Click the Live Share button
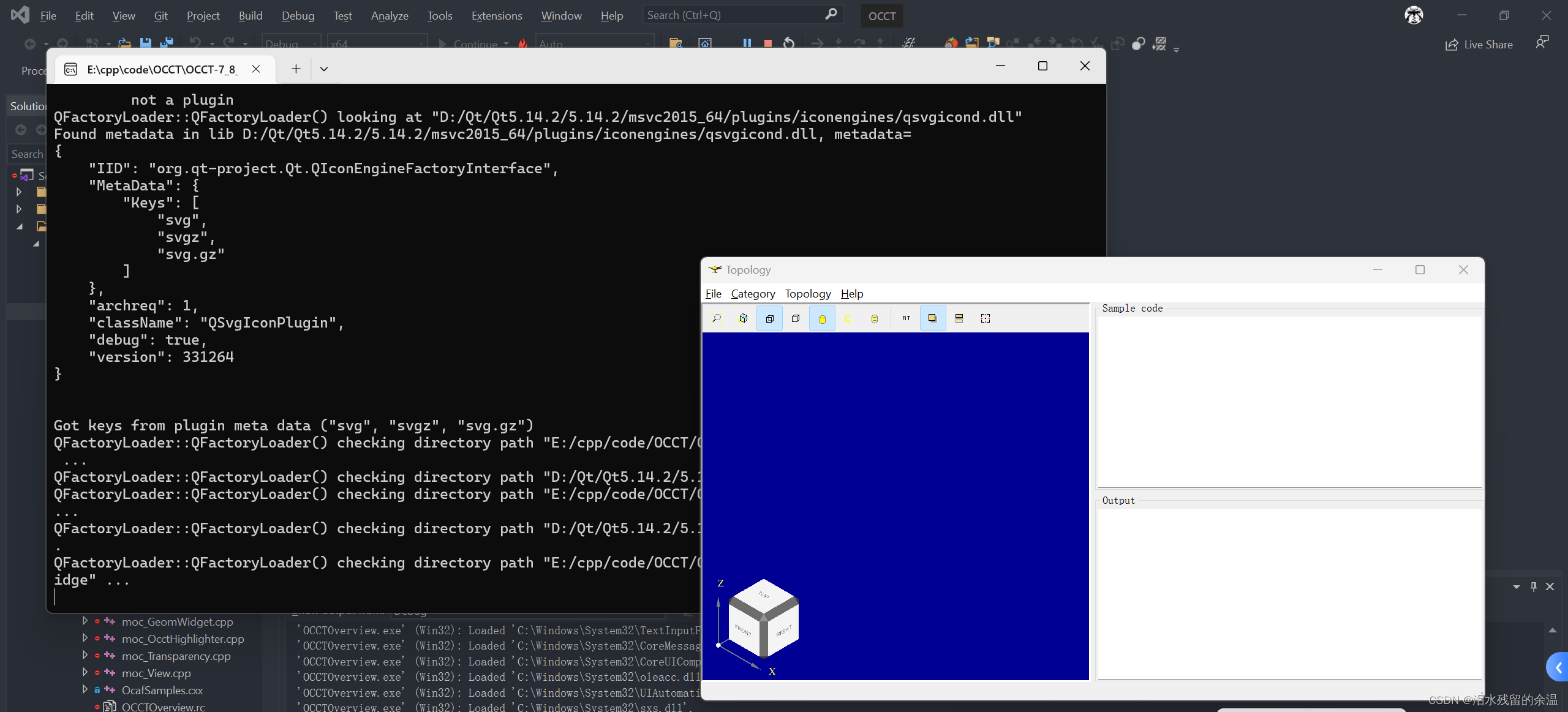Image resolution: width=1568 pixels, height=712 pixels. (x=1479, y=45)
